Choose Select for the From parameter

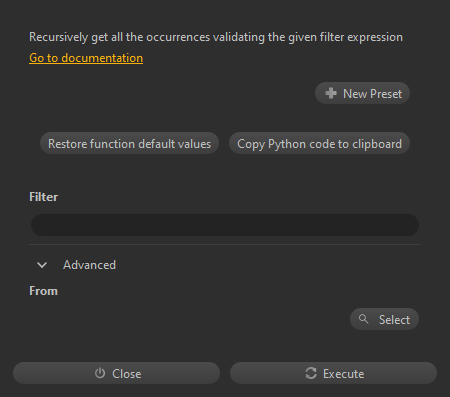pos(384,319)
